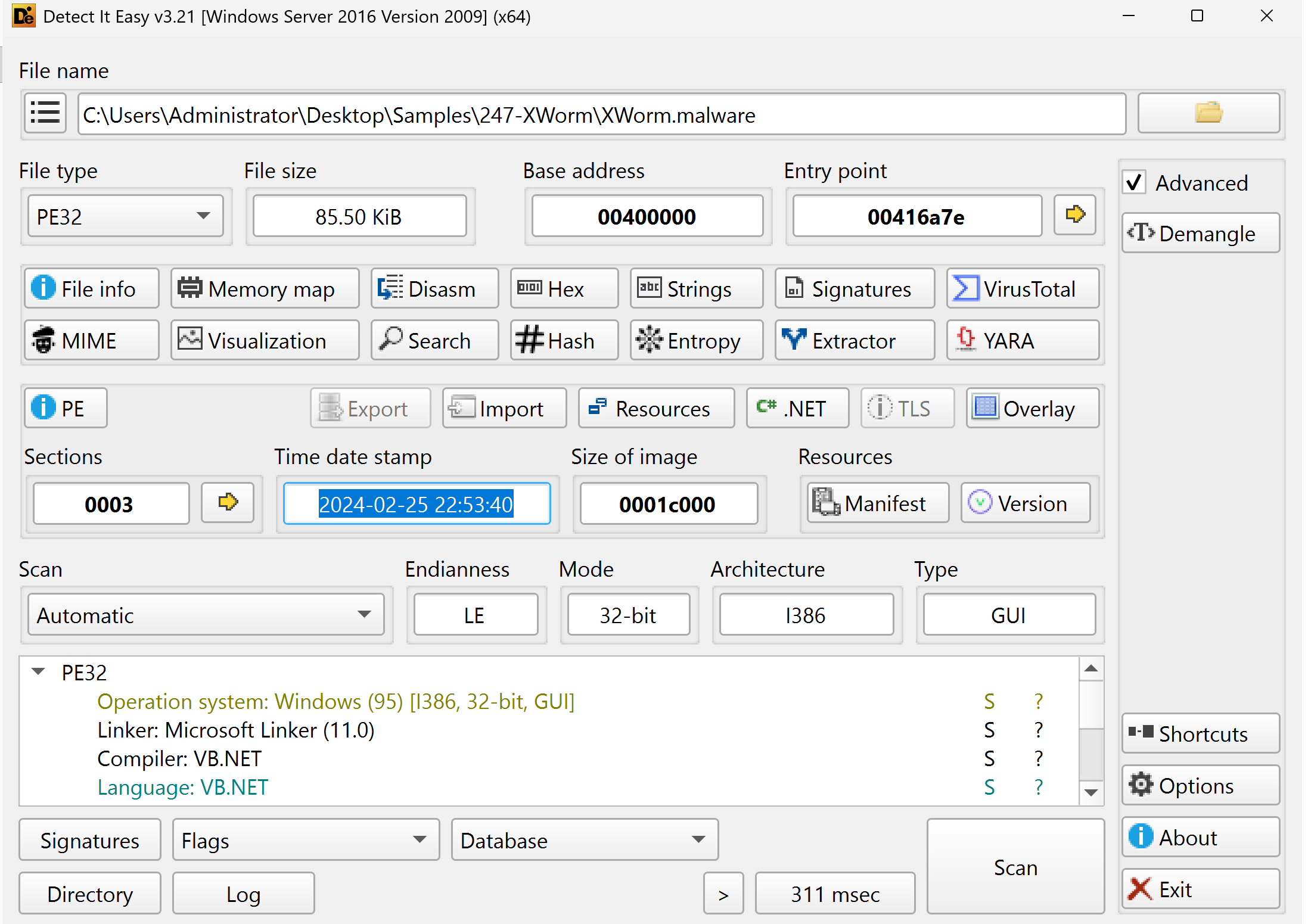
Task: Open Memory map viewer
Action: pyautogui.click(x=265, y=289)
